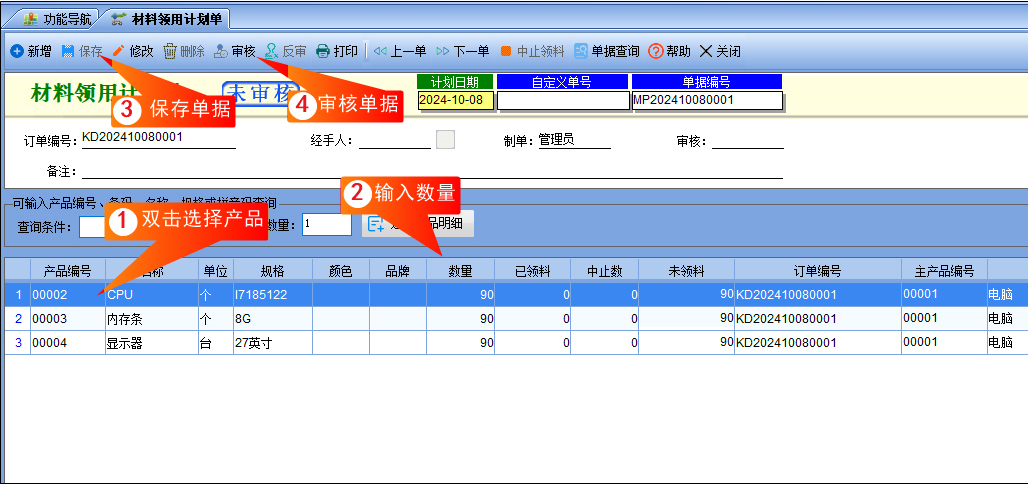Screen dimensions: 1028x485
Task: Click the 反审 un-audit toolbar button
Action: [x=285, y=51]
